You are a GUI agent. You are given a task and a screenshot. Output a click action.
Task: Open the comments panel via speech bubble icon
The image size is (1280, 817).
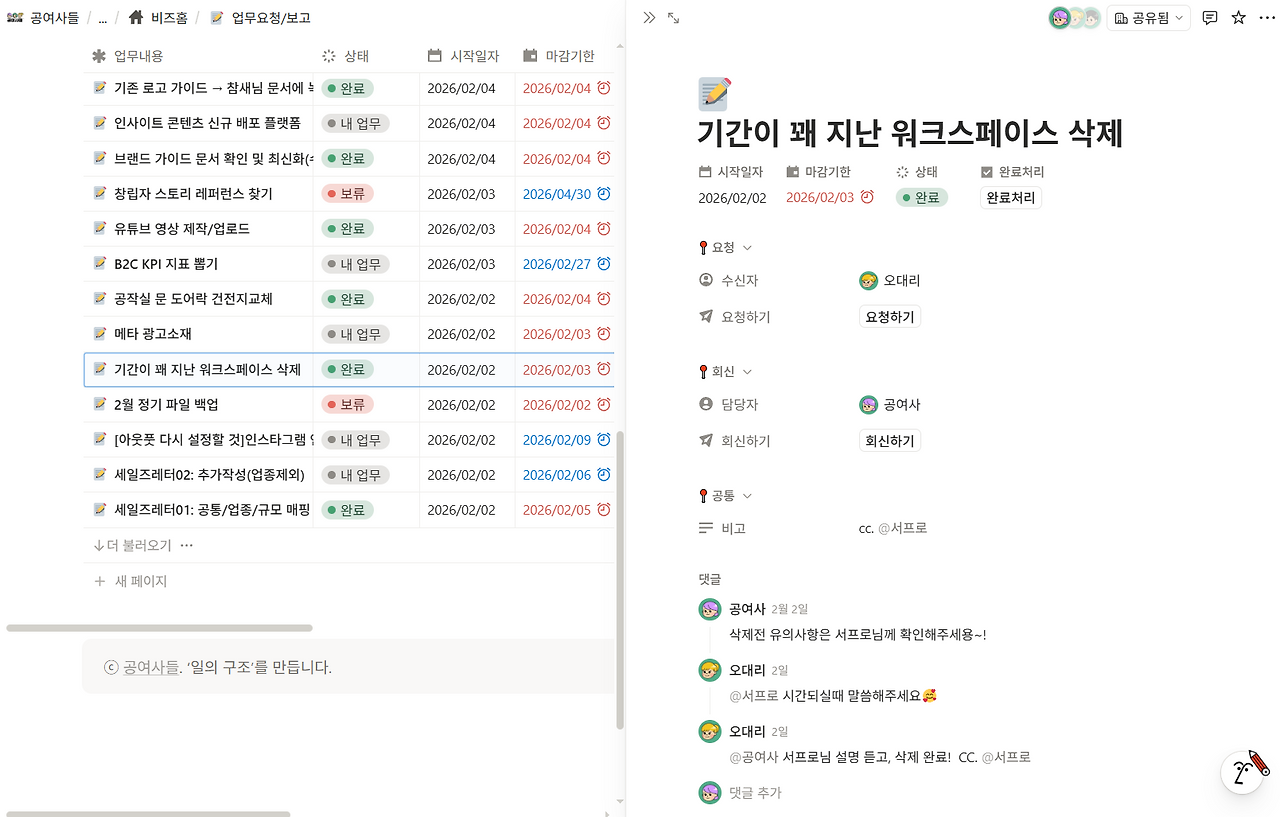pos(1210,18)
